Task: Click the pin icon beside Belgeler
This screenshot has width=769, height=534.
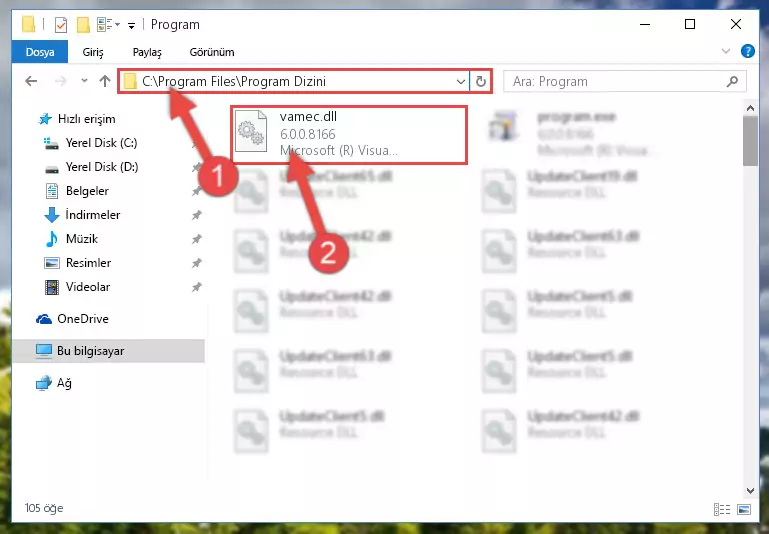Action: click(x=197, y=191)
